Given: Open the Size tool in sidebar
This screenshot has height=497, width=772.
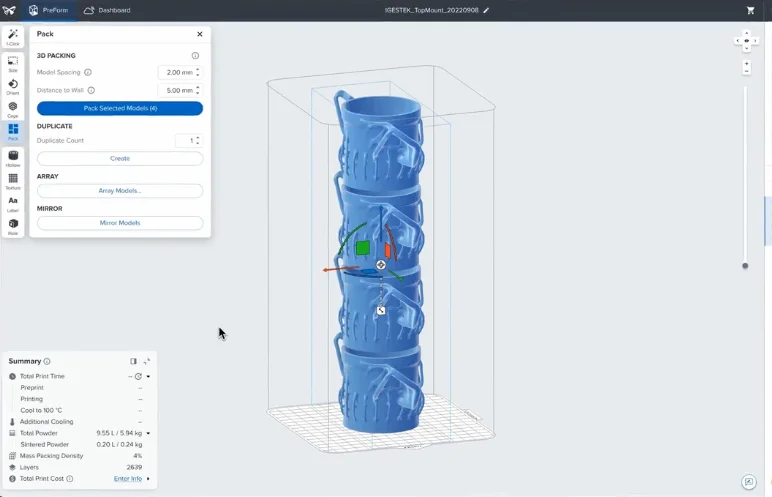Looking at the screenshot, I should coord(13,64).
